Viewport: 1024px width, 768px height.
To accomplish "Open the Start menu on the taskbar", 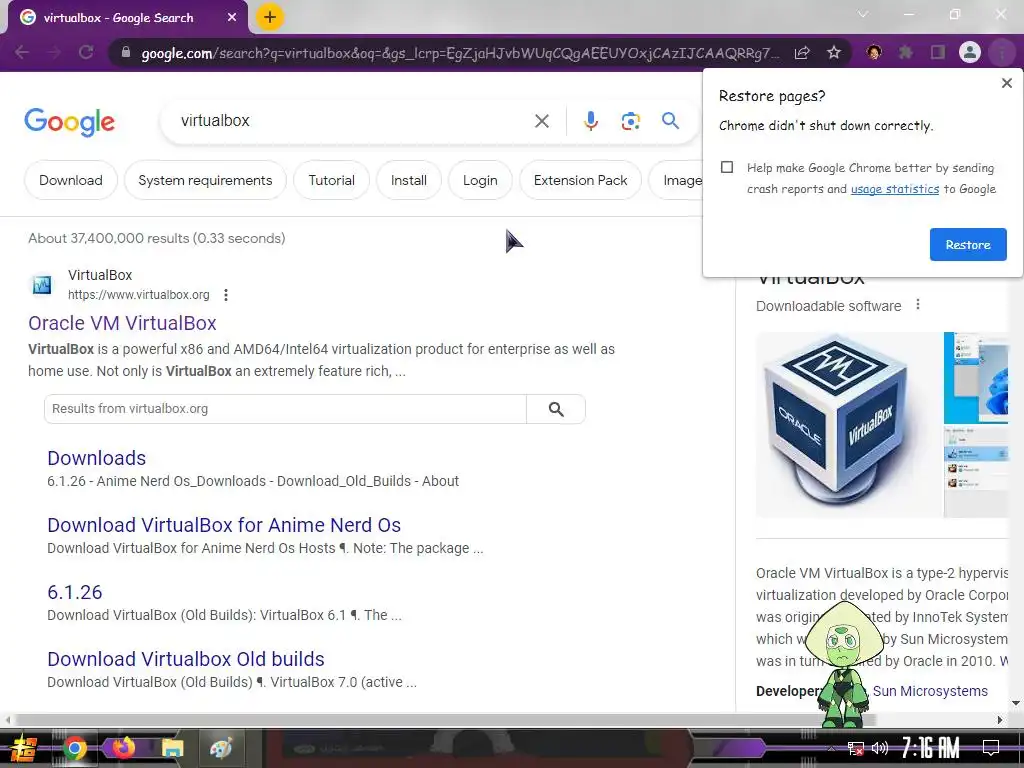I will click(24, 748).
